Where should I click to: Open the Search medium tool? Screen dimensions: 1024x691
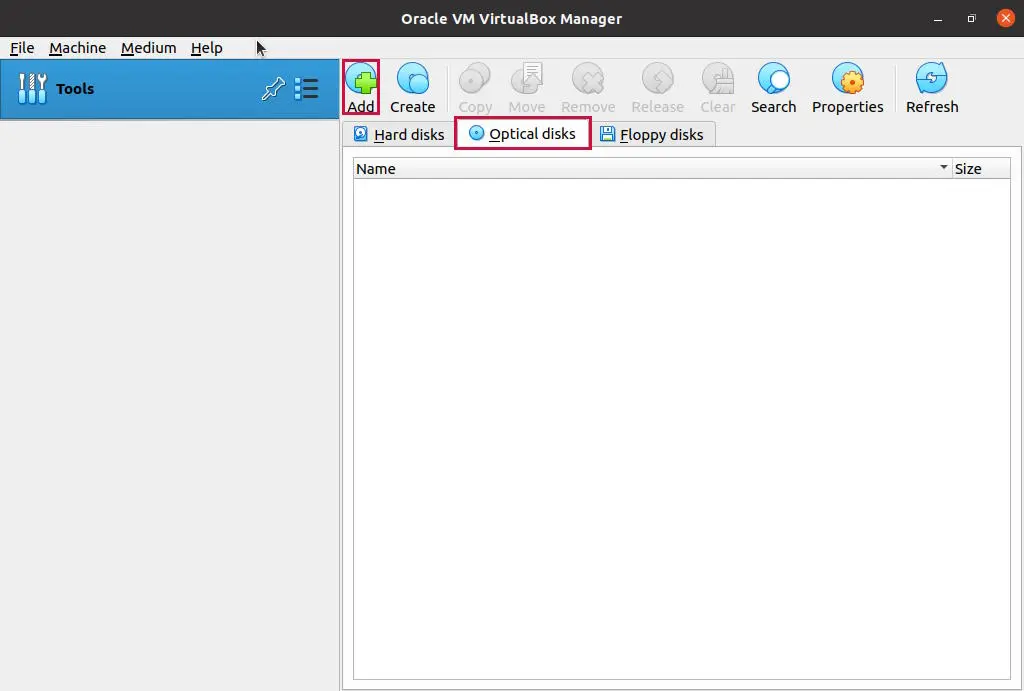pos(773,85)
